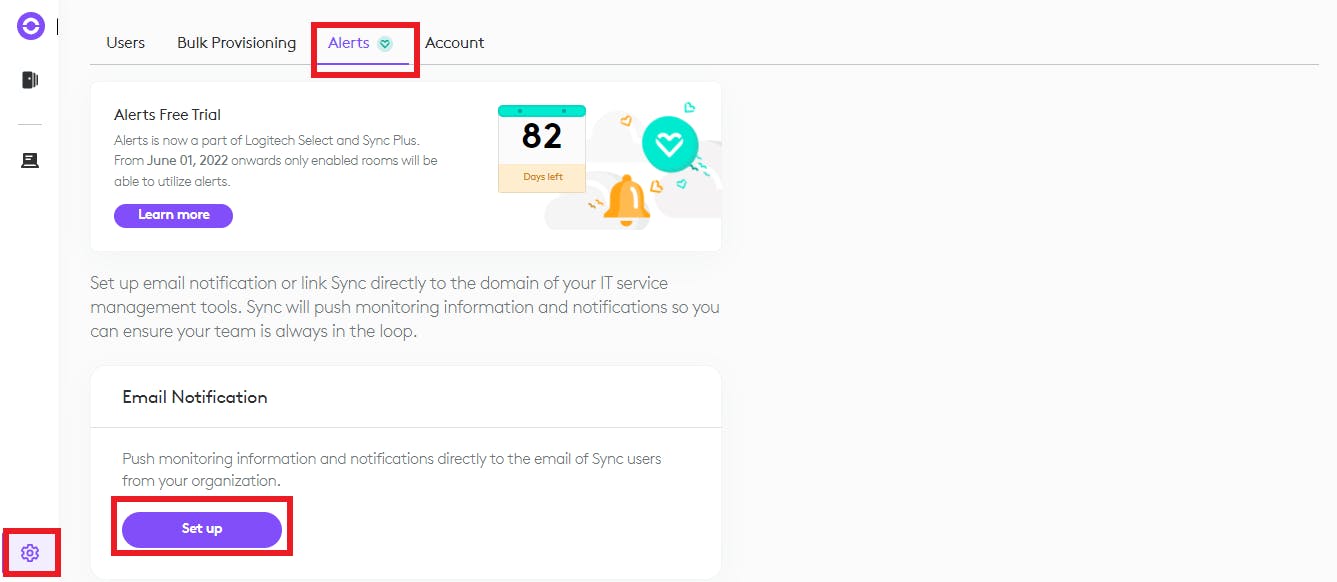Open the devices laptop icon in sidebar

click(30, 160)
